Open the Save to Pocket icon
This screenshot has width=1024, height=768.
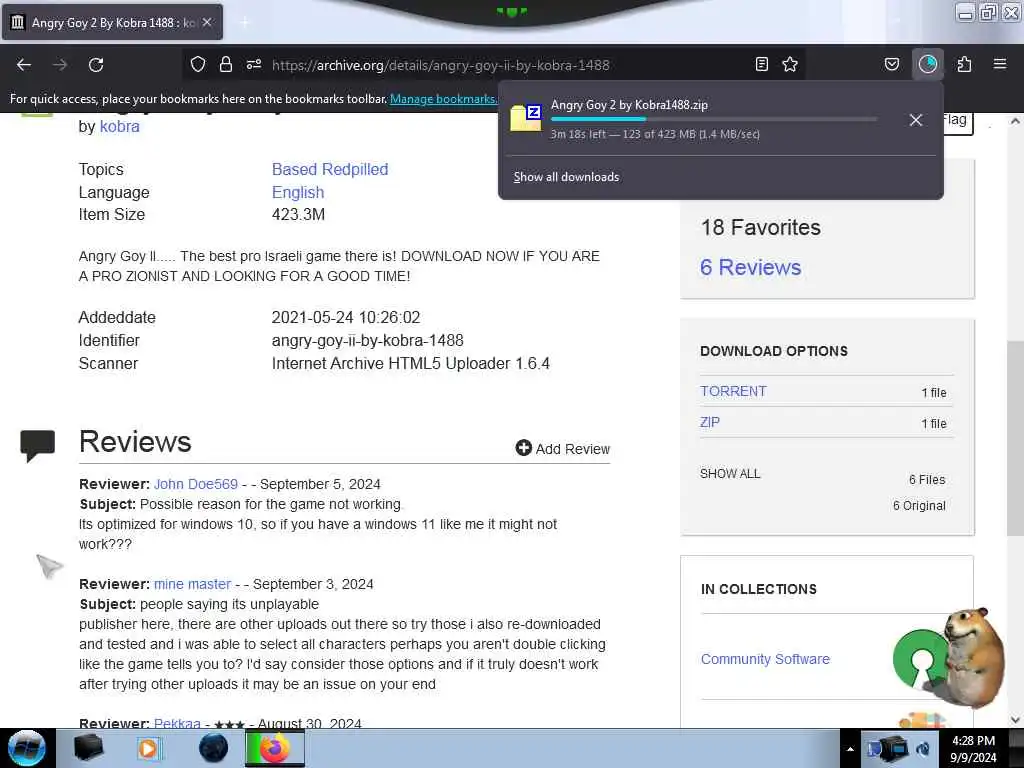(x=891, y=64)
